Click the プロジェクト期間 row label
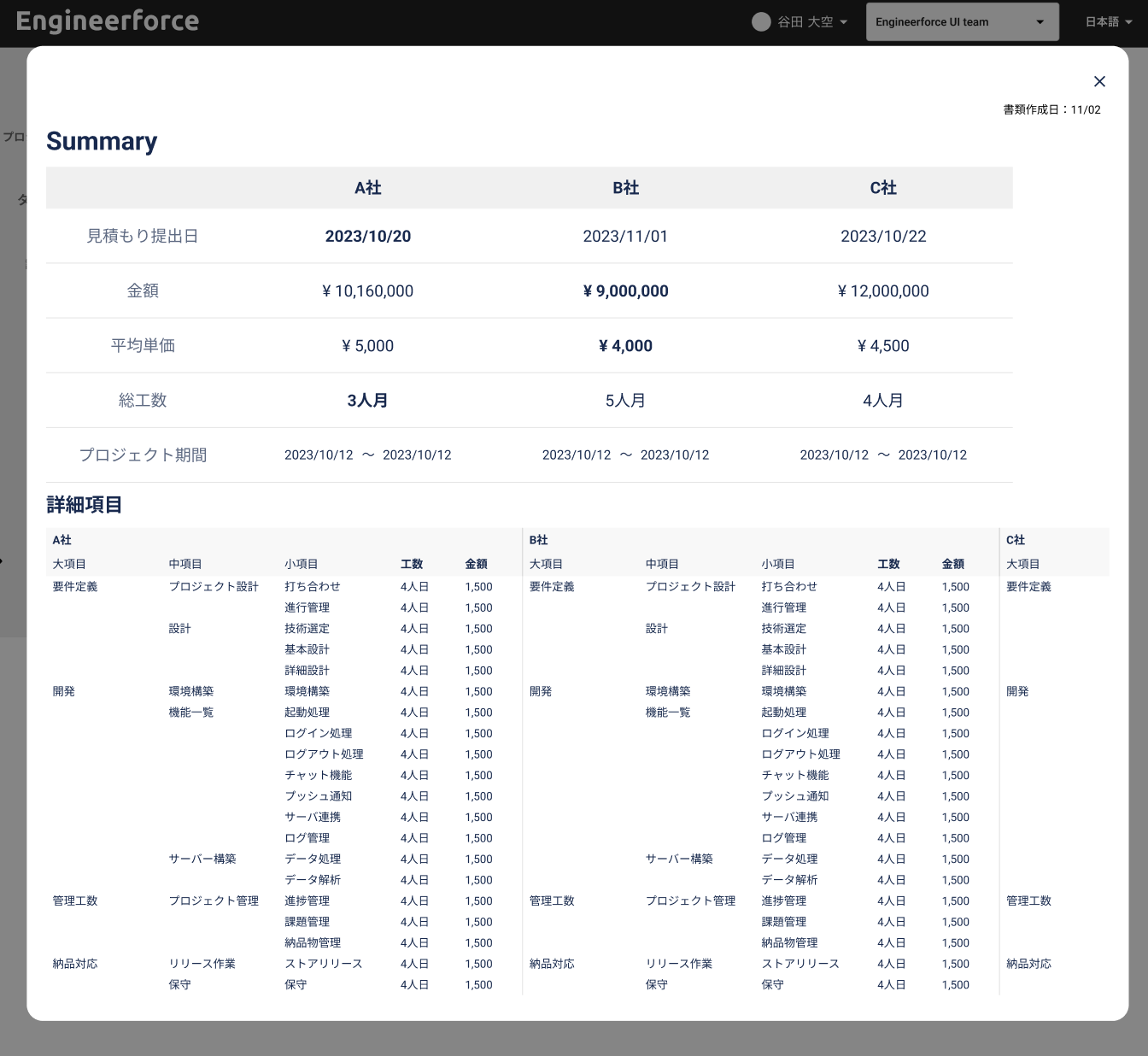Image resolution: width=1148 pixels, height=1056 pixels. 142,455
